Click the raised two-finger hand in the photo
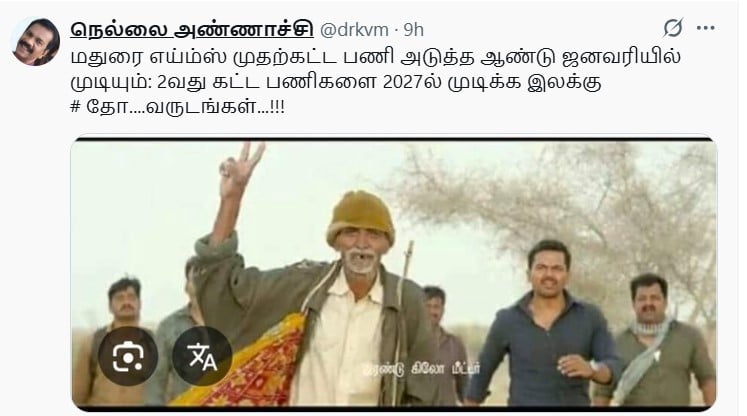 click(241, 169)
